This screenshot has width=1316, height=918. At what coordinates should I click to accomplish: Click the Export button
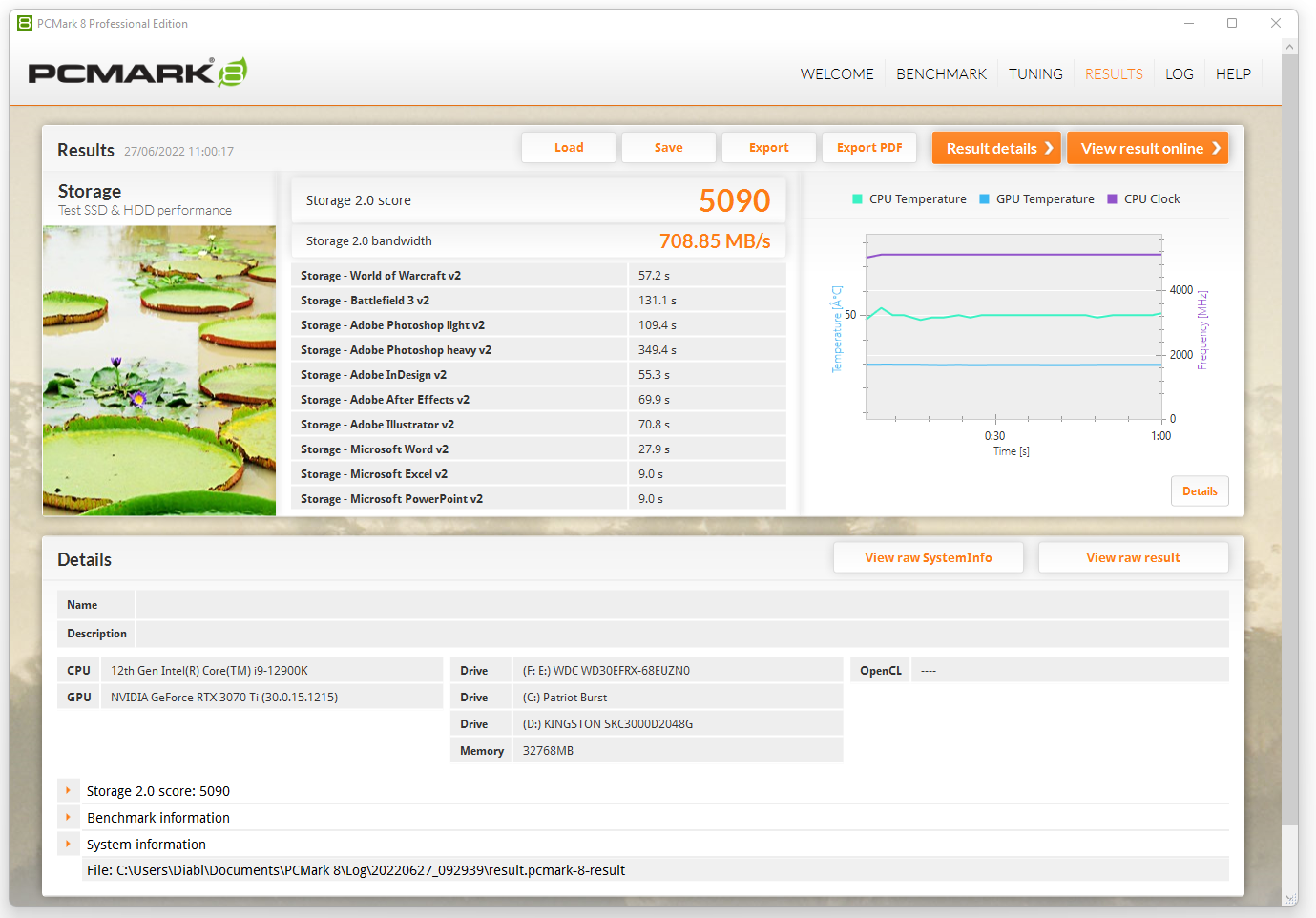click(769, 148)
